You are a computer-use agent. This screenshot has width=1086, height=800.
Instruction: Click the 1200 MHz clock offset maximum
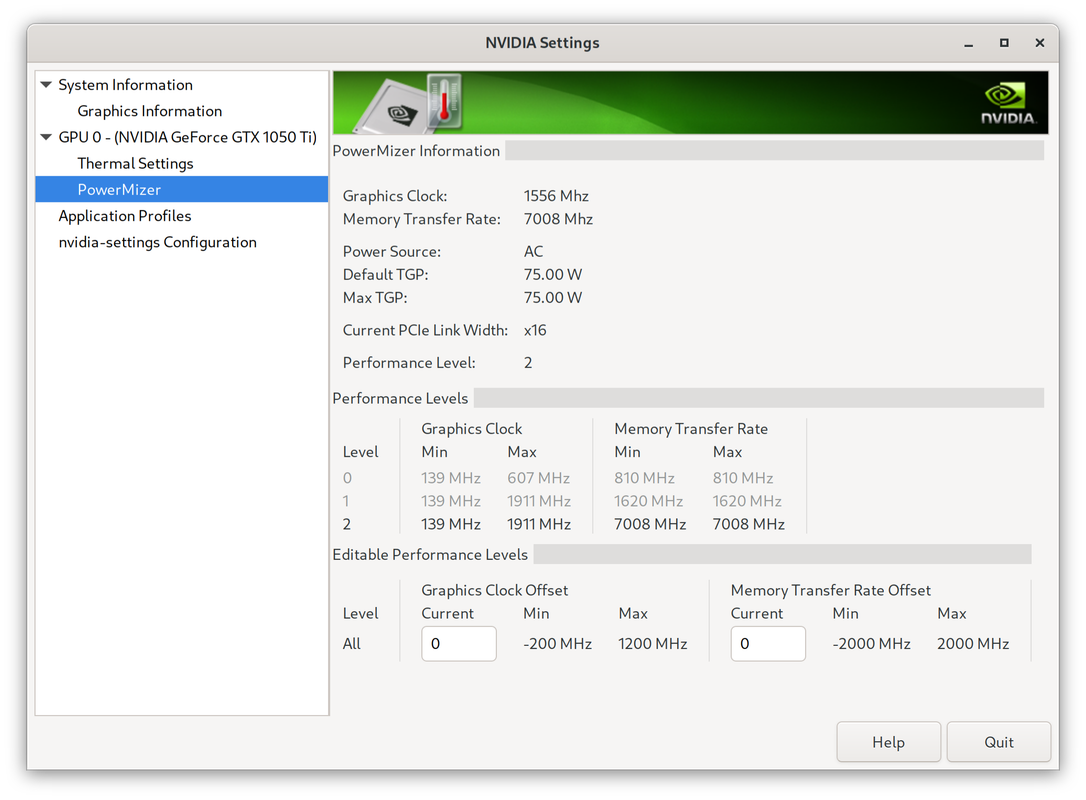point(652,644)
